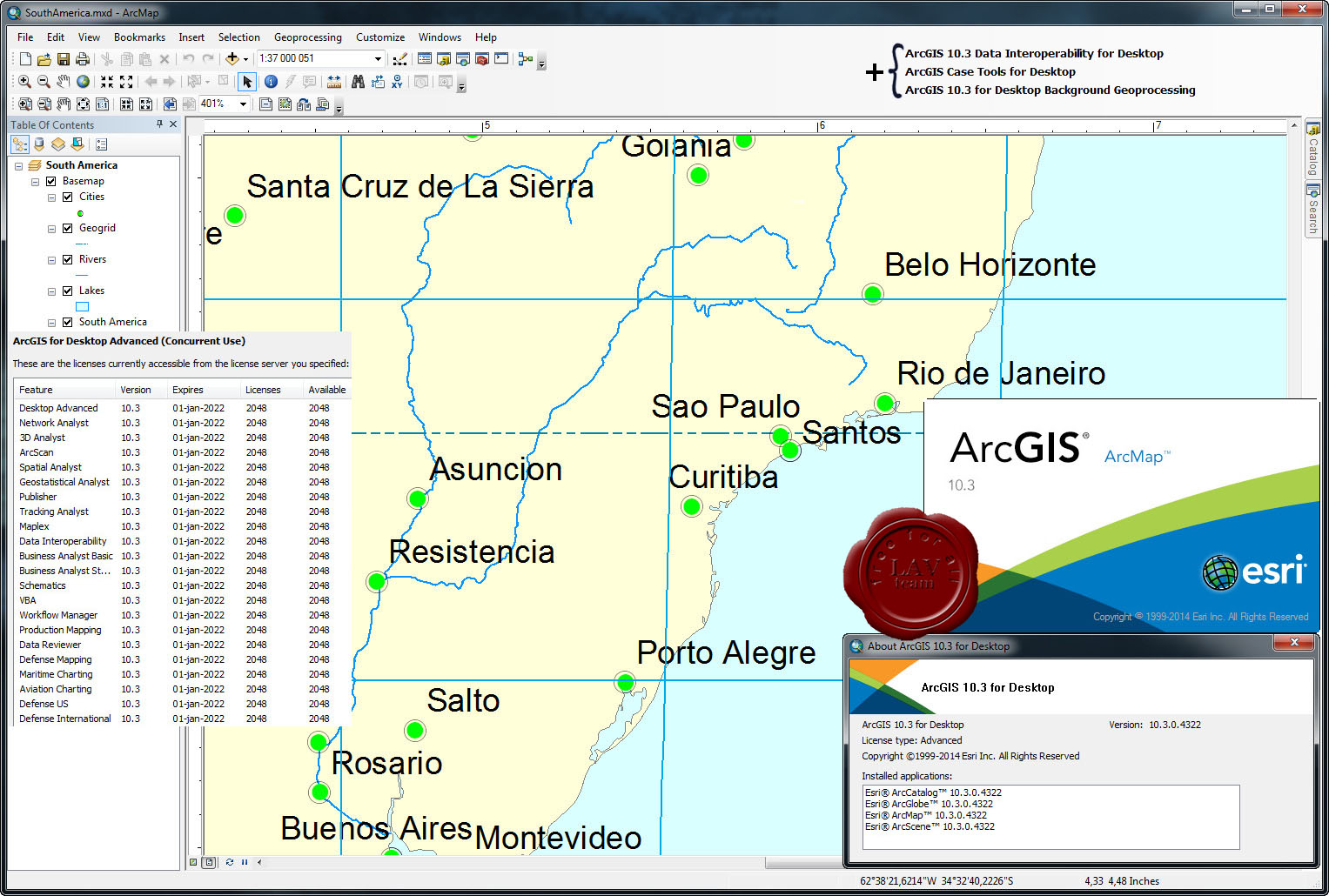1329x896 pixels.
Task: Open the Geoprocessing menu
Action: [x=308, y=37]
